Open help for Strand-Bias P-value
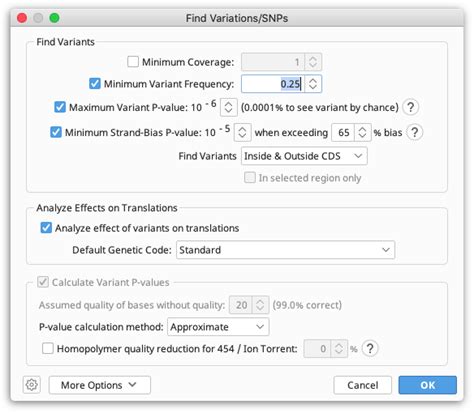Image resolution: width=474 pixels, height=413 pixels. pos(414,132)
